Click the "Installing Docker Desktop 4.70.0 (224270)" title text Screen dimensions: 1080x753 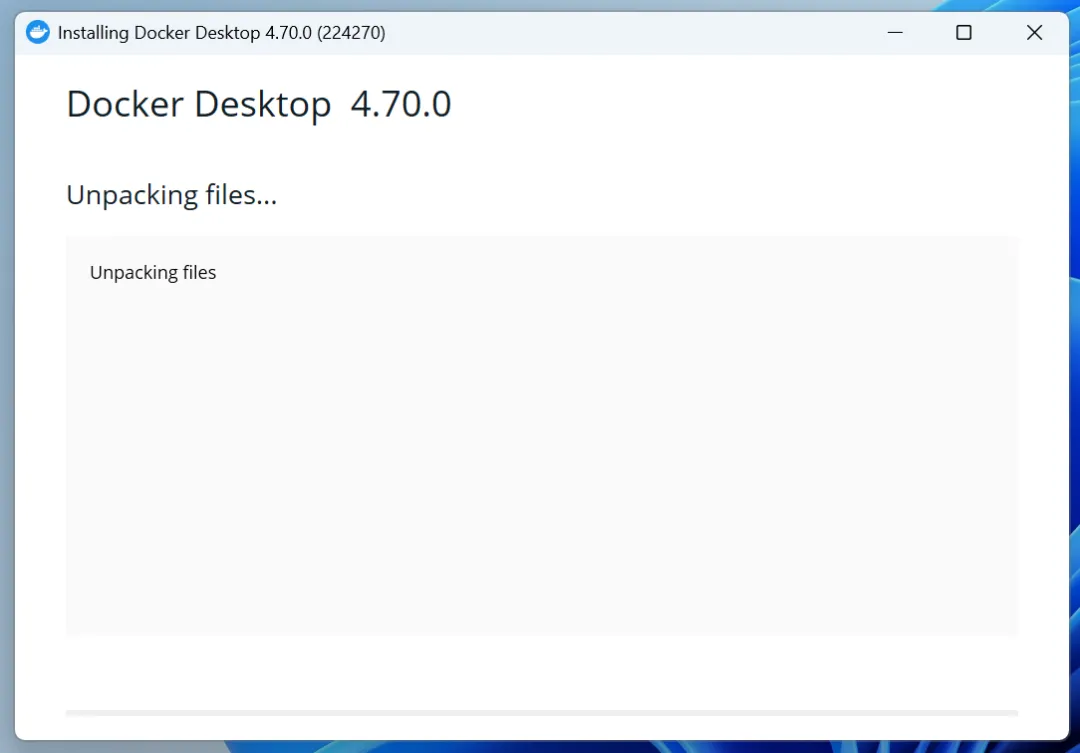[221, 33]
